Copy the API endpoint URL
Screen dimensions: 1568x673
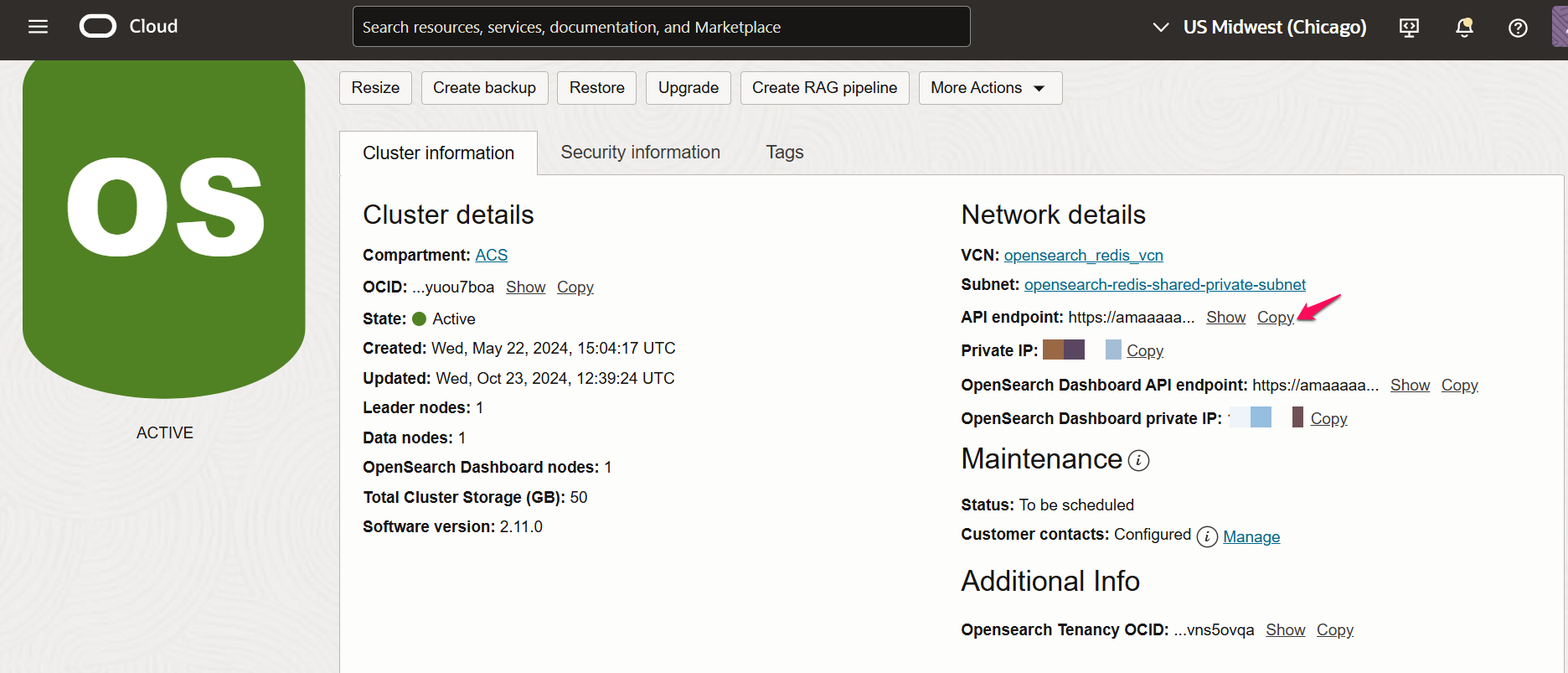[x=1275, y=318]
